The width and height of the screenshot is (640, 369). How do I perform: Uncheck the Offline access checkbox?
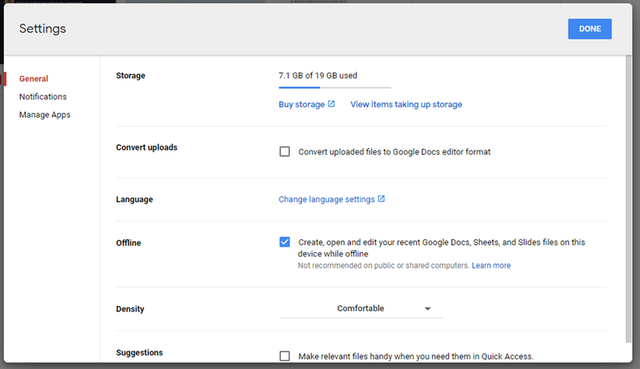[284, 242]
